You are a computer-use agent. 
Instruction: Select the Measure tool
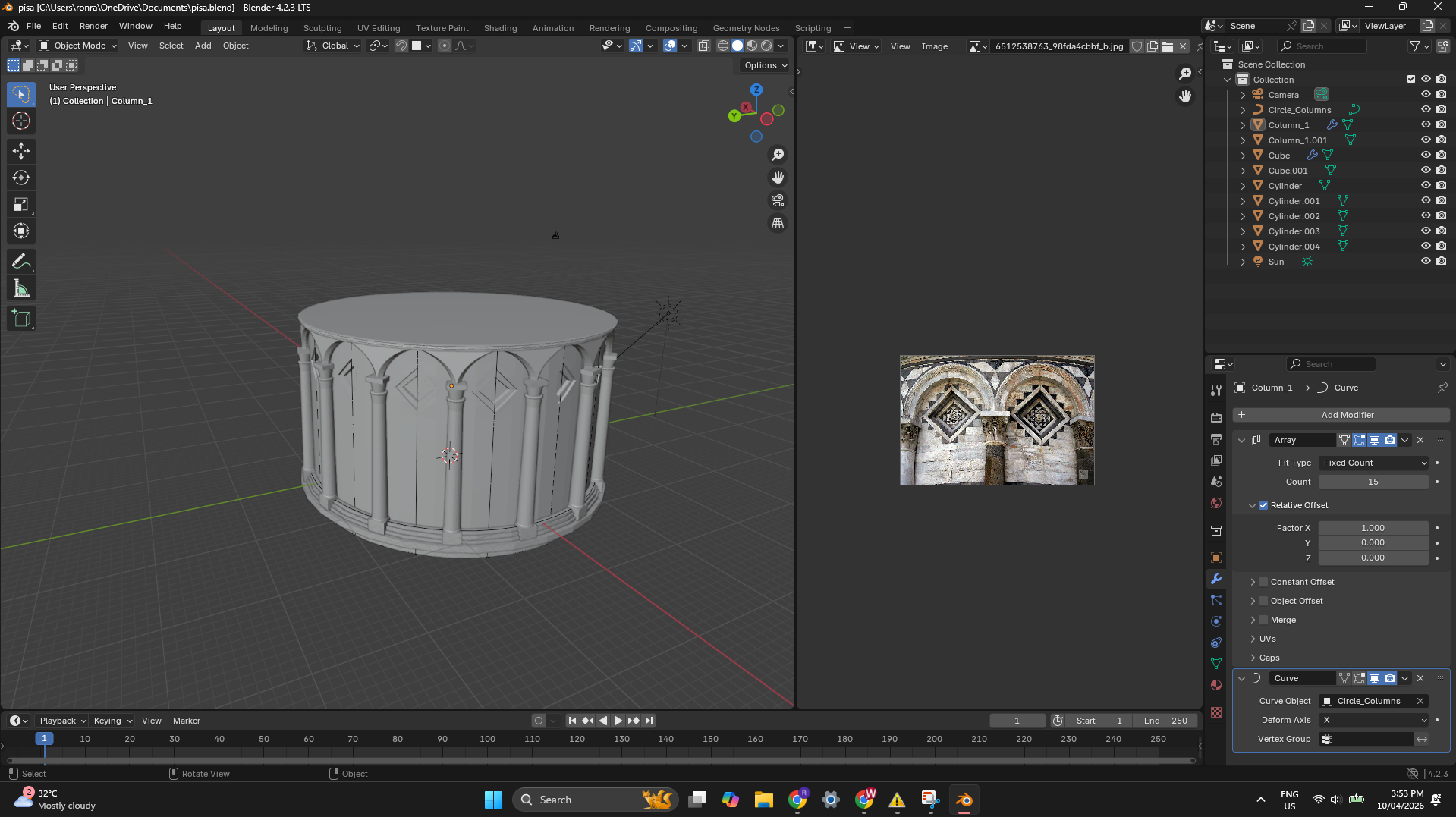pos(21,288)
